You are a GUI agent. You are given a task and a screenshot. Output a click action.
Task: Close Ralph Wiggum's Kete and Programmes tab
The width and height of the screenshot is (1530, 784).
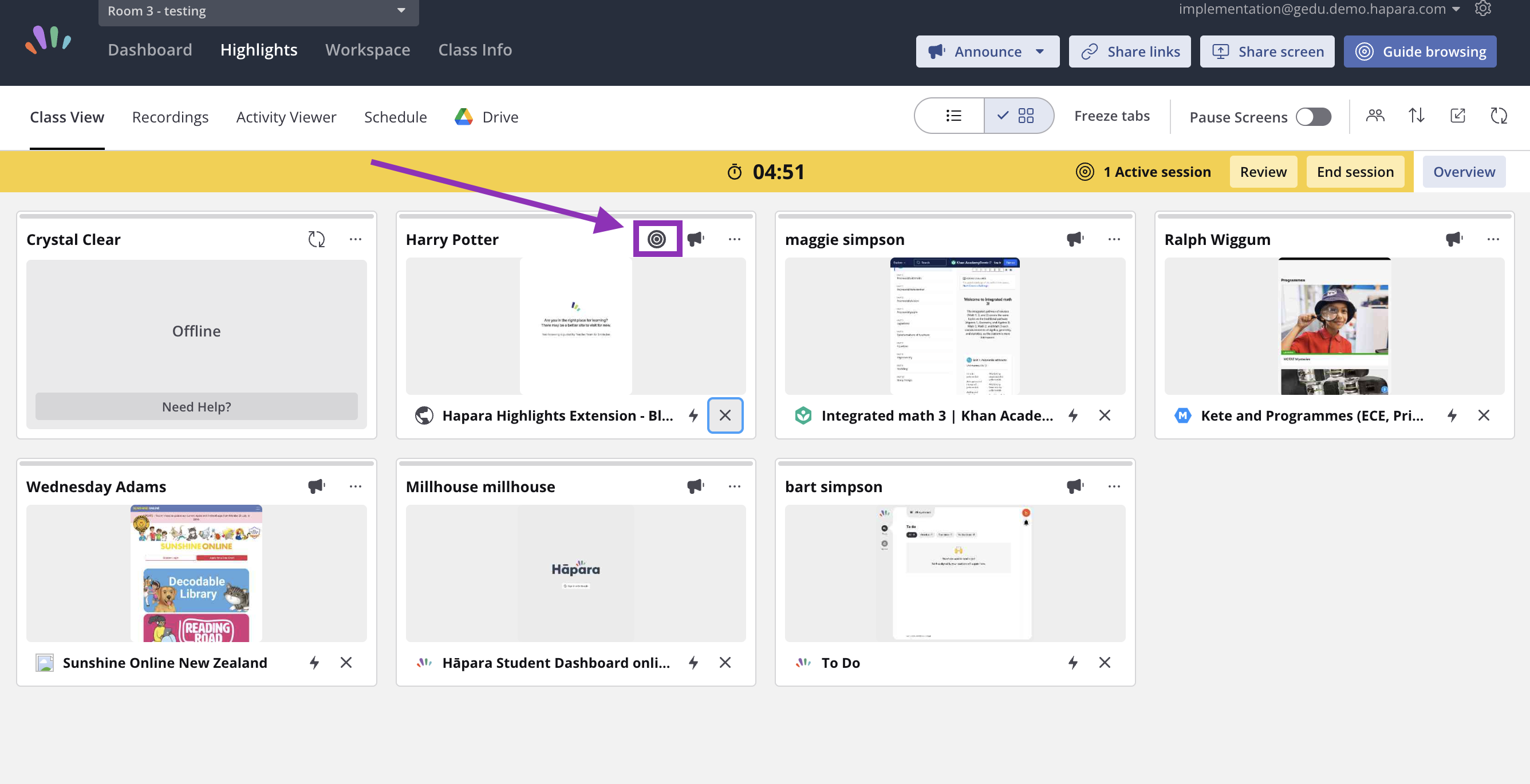tap(1483, 415)
